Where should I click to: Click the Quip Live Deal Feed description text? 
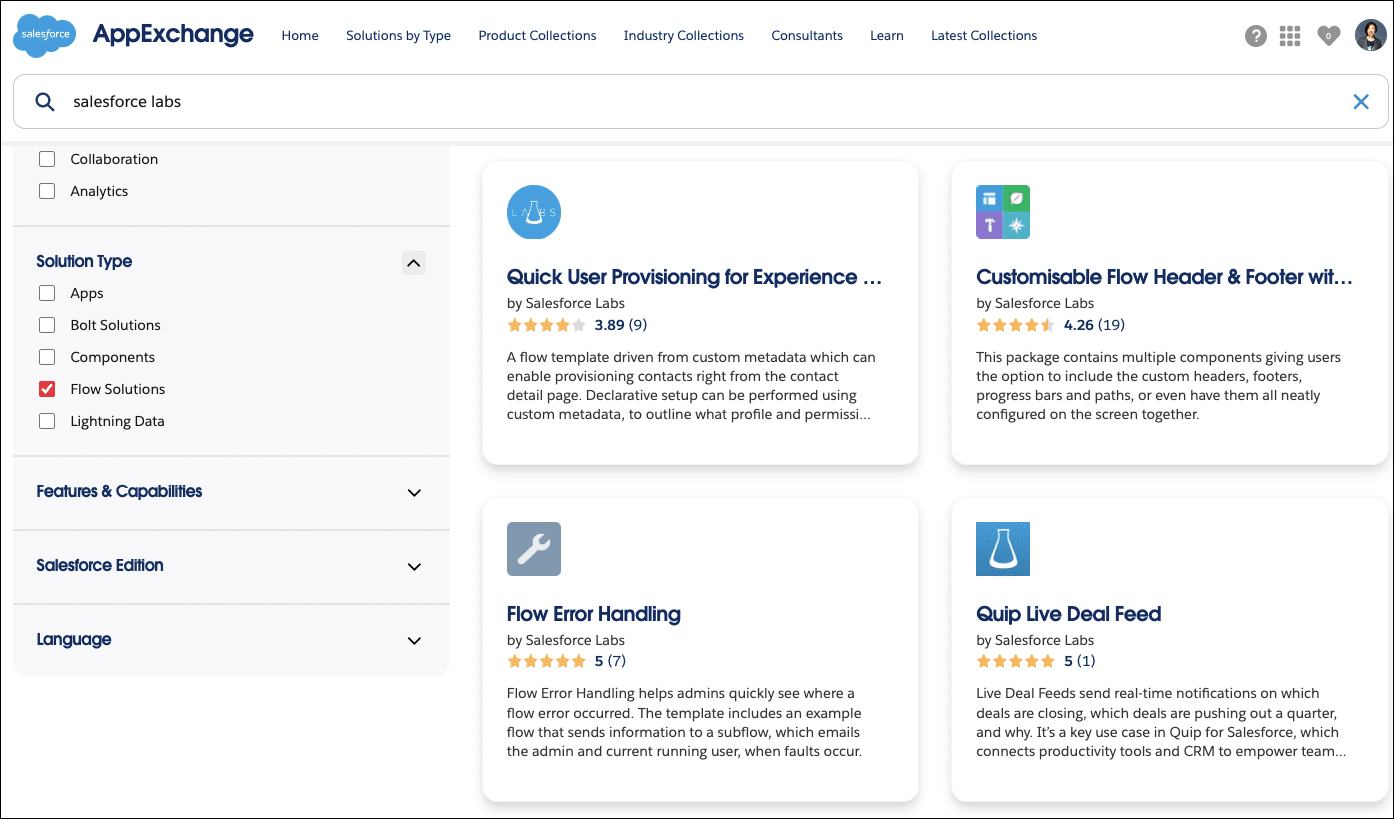[1161, 722]
